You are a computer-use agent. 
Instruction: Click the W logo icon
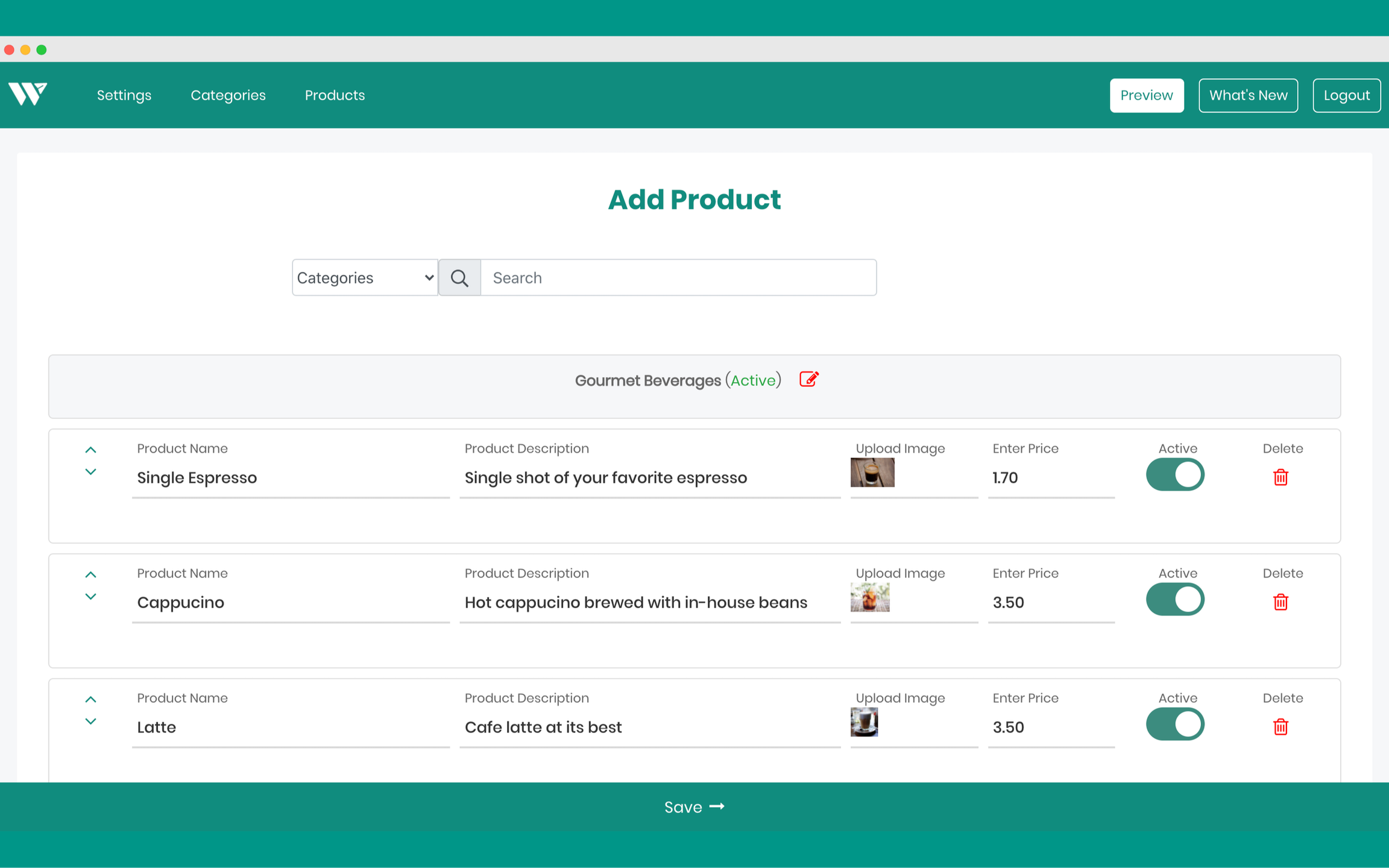(28, 94)
